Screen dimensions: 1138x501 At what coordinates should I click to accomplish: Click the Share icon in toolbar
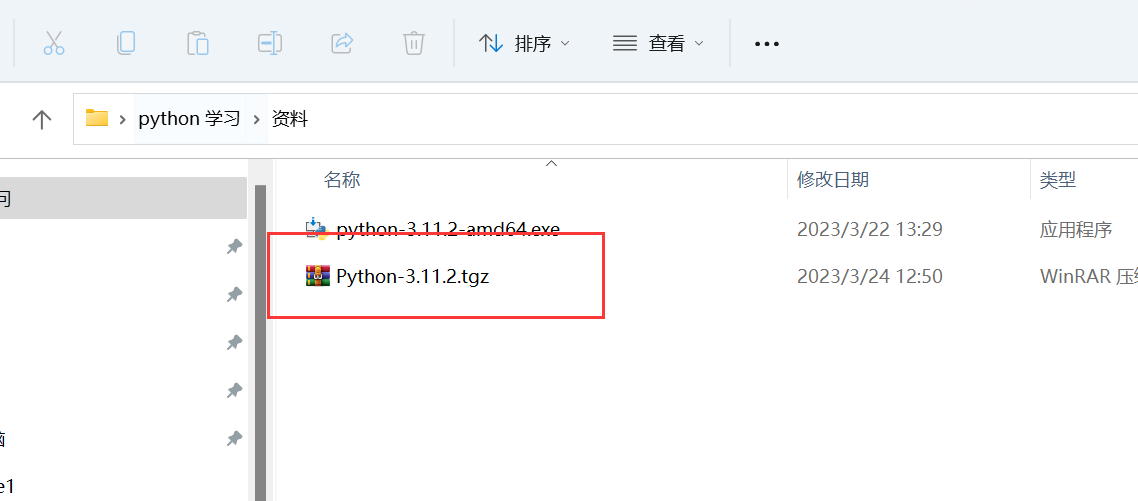click(x=342, y=43)
